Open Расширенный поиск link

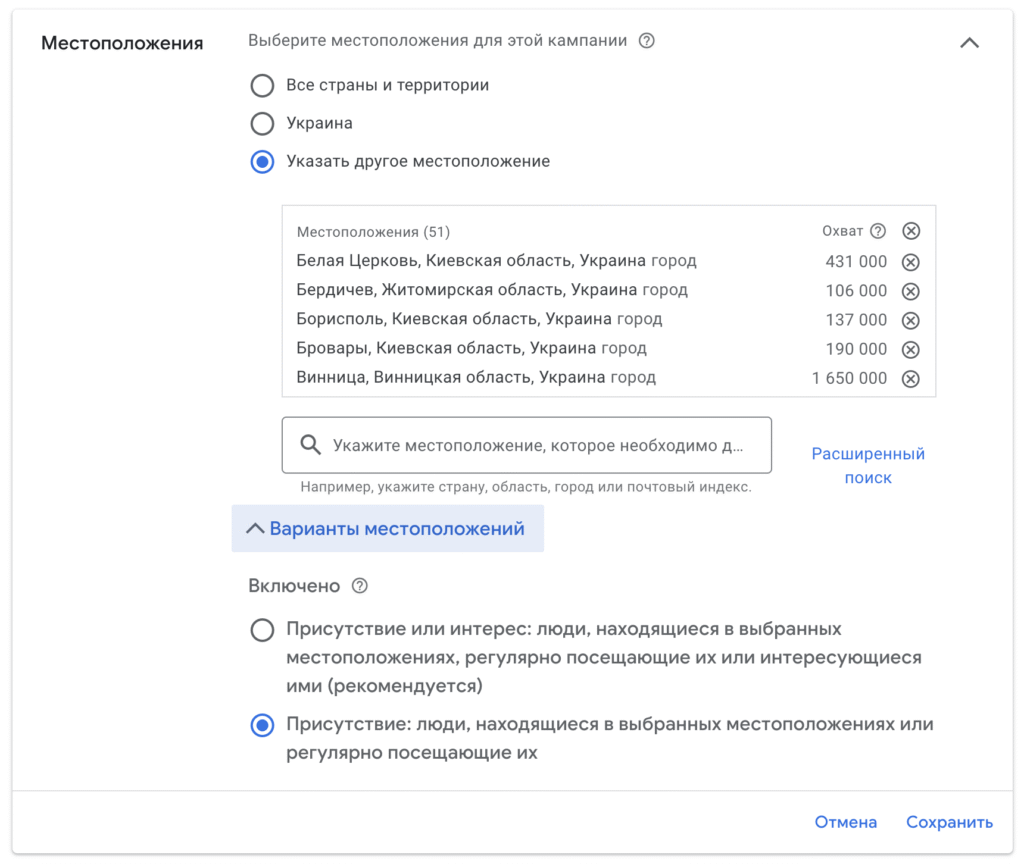tap(867, 466)
